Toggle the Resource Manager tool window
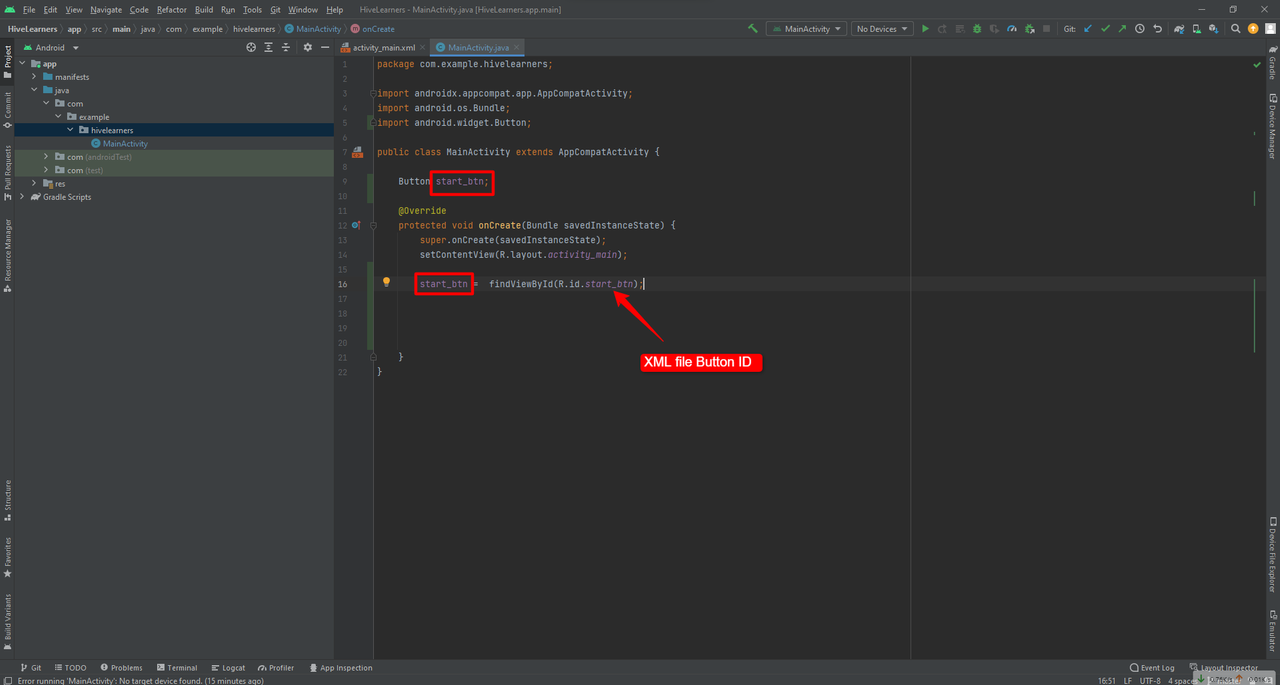The width and height of the screenshot is (1280, 685). 7,256
